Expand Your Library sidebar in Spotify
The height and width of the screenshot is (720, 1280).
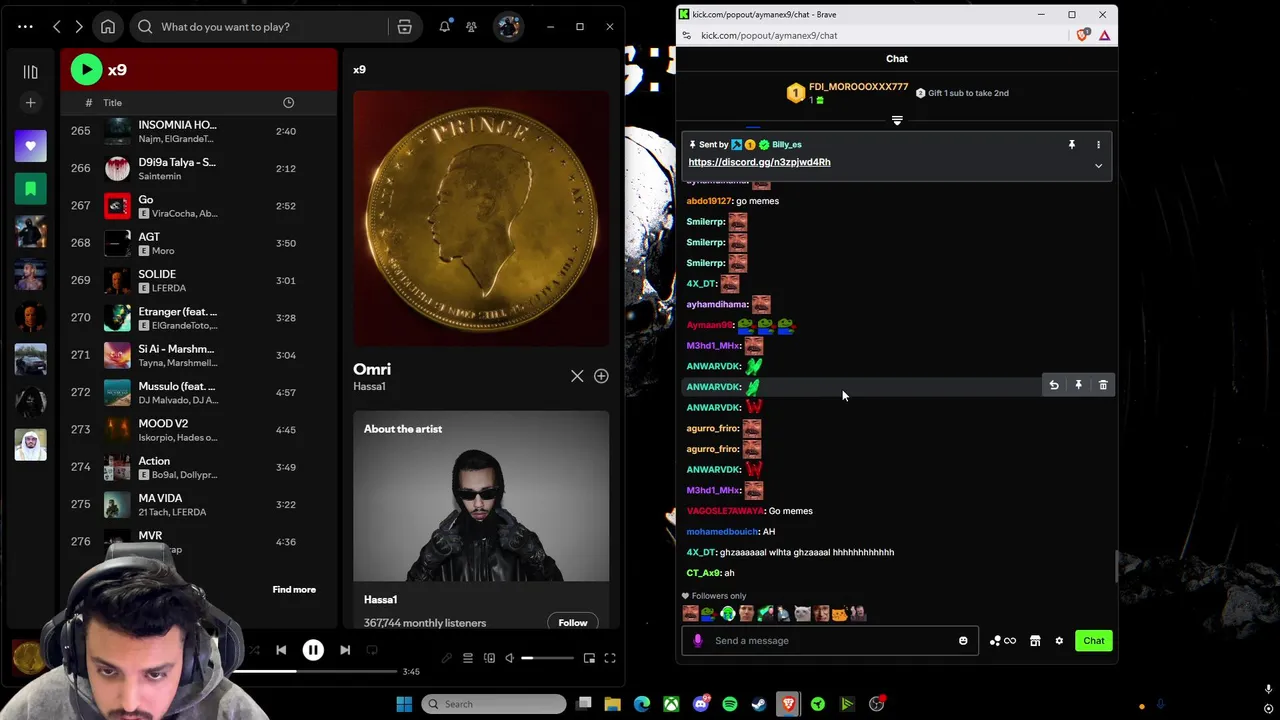[30, 71]
